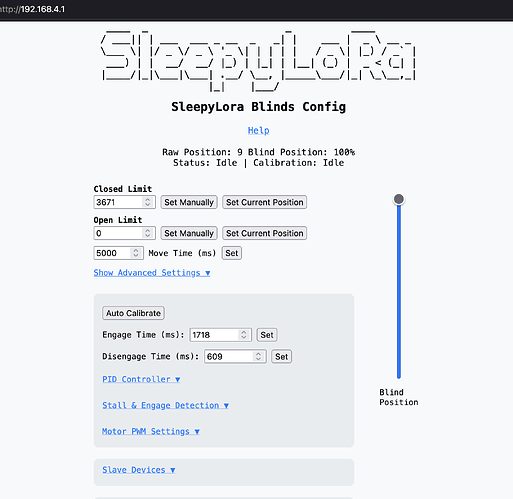Click Set button for Engage Time

tap(267, 335)
